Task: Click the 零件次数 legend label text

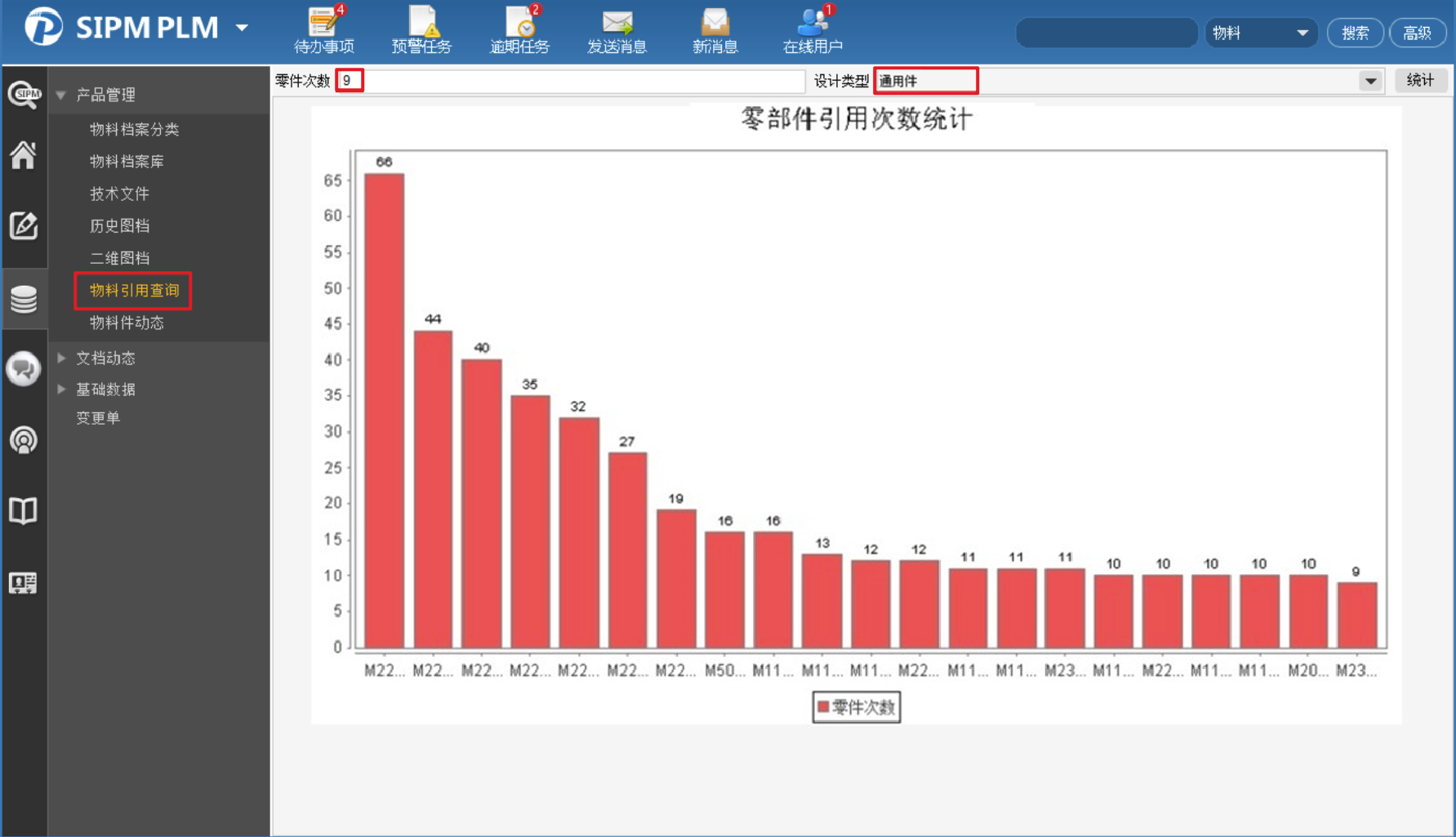Action: point(863,707)
